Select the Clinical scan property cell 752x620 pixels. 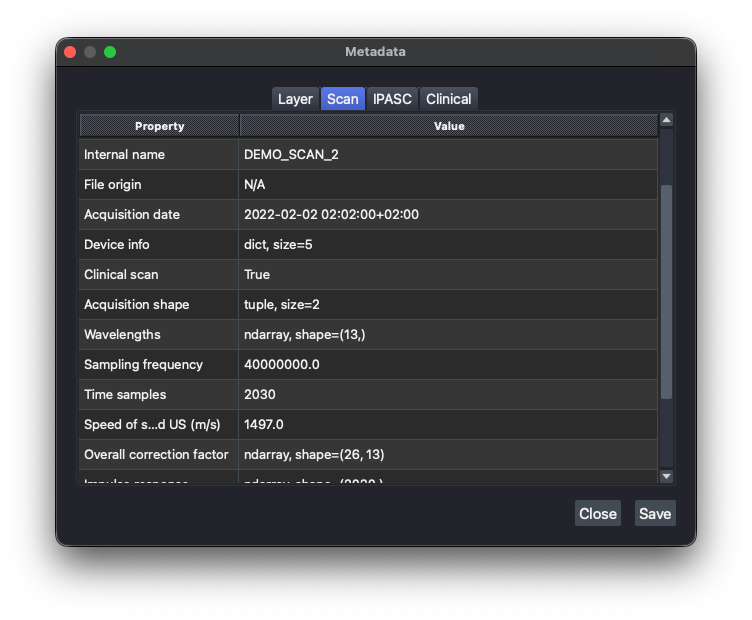159,274
